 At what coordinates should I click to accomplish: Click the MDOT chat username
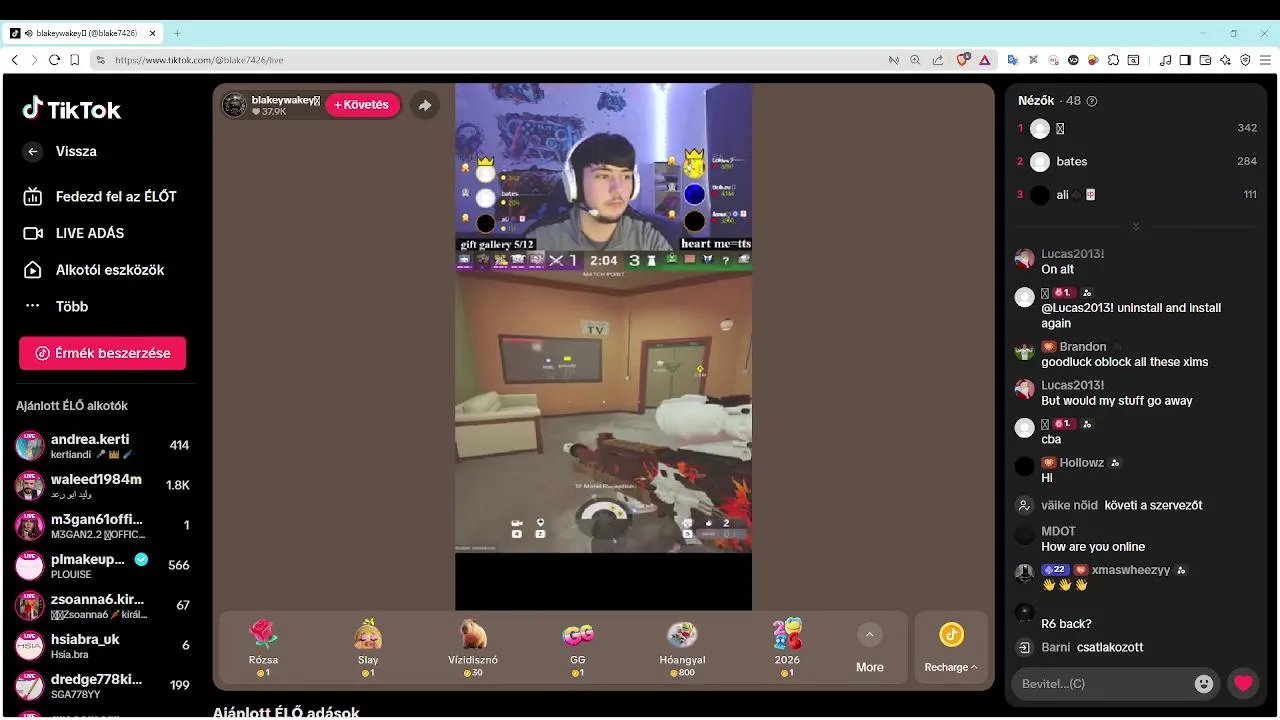coord(1059,531)
